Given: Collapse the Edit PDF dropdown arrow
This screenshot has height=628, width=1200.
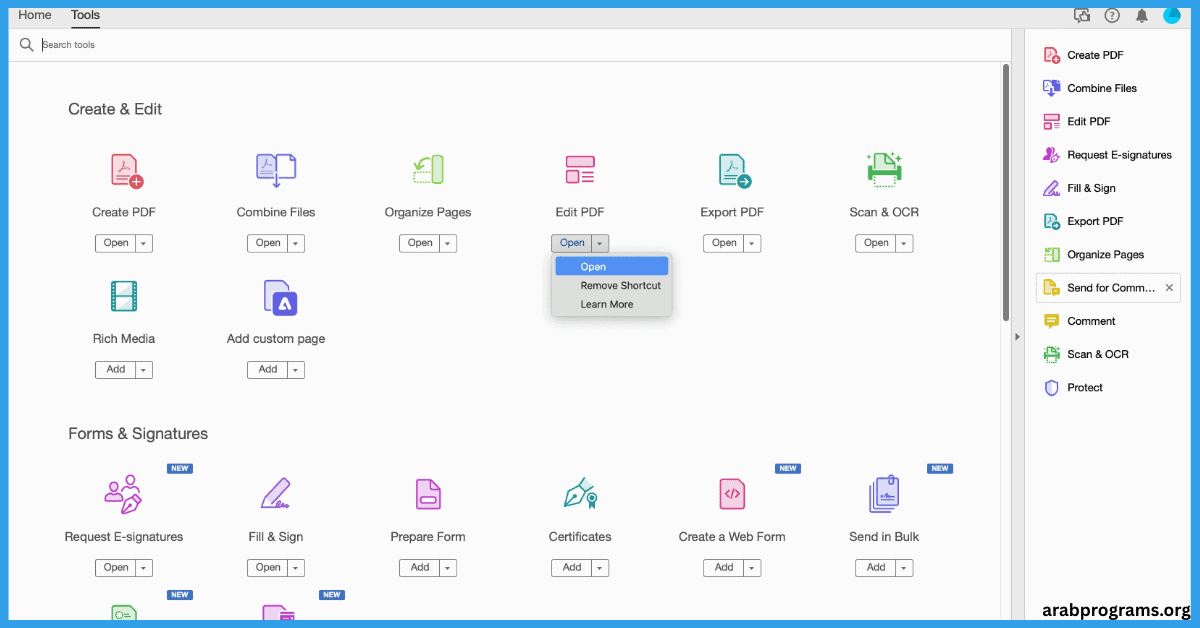Looking at the screenshot, I should point(600,243).
